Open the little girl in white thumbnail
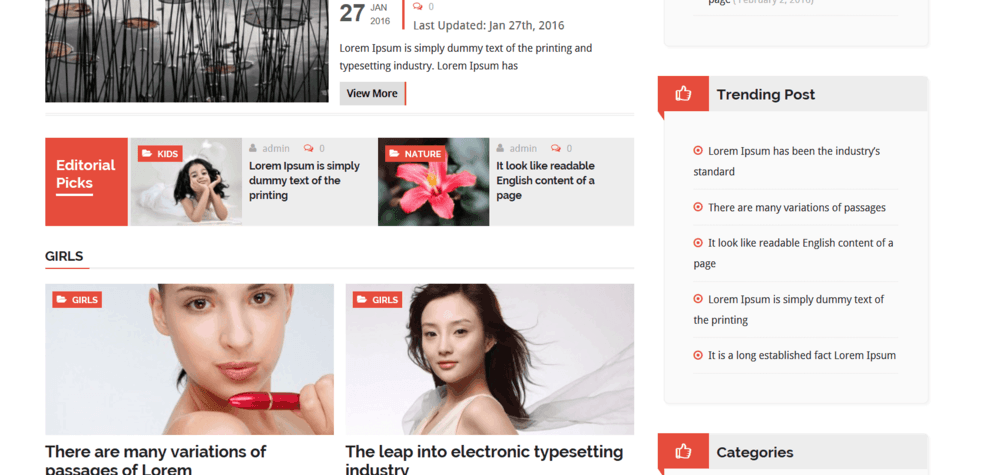This screenshot has width=984, height=475. (186, 182)
